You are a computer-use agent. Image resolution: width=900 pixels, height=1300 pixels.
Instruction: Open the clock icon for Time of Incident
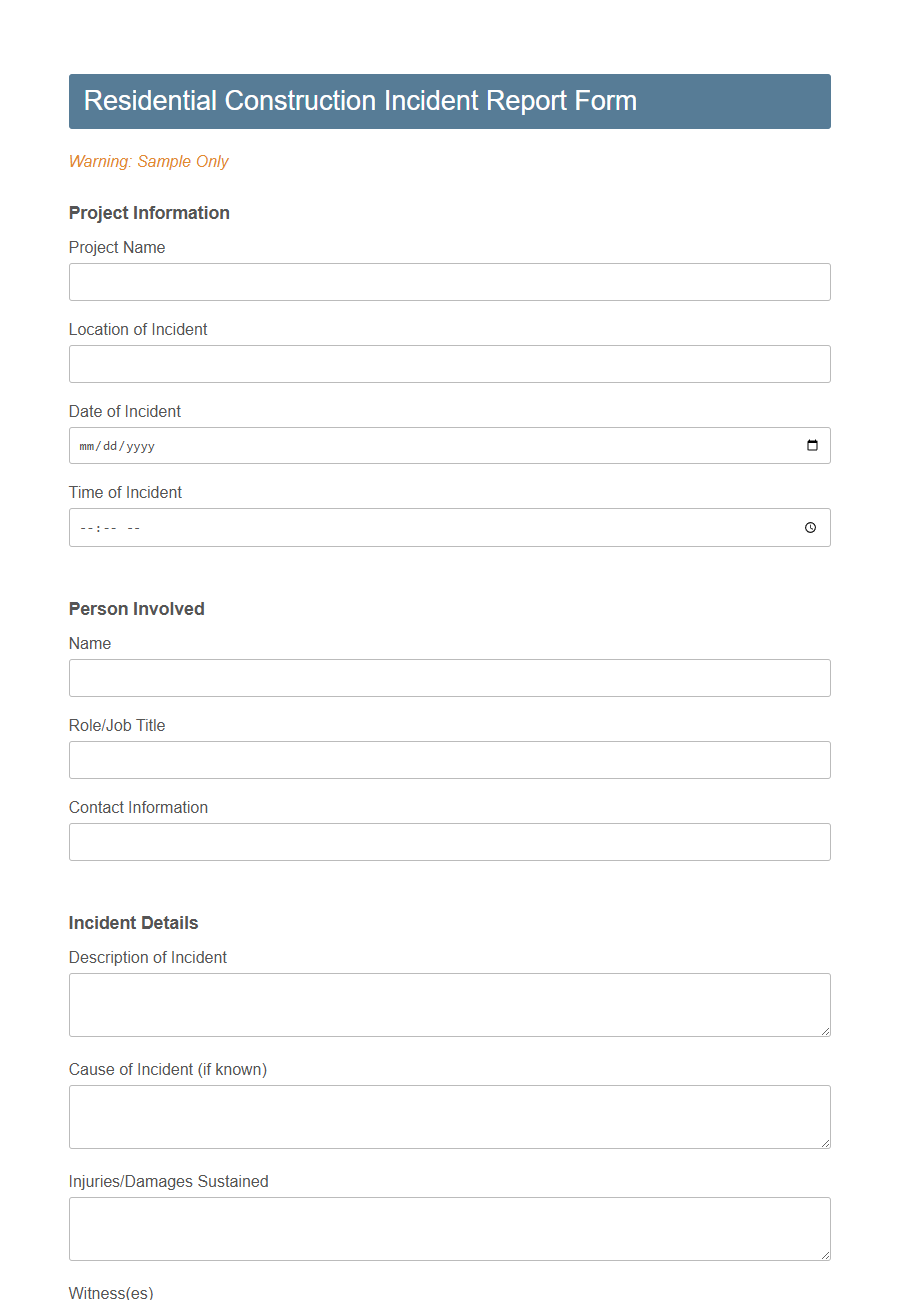(810, 527)
